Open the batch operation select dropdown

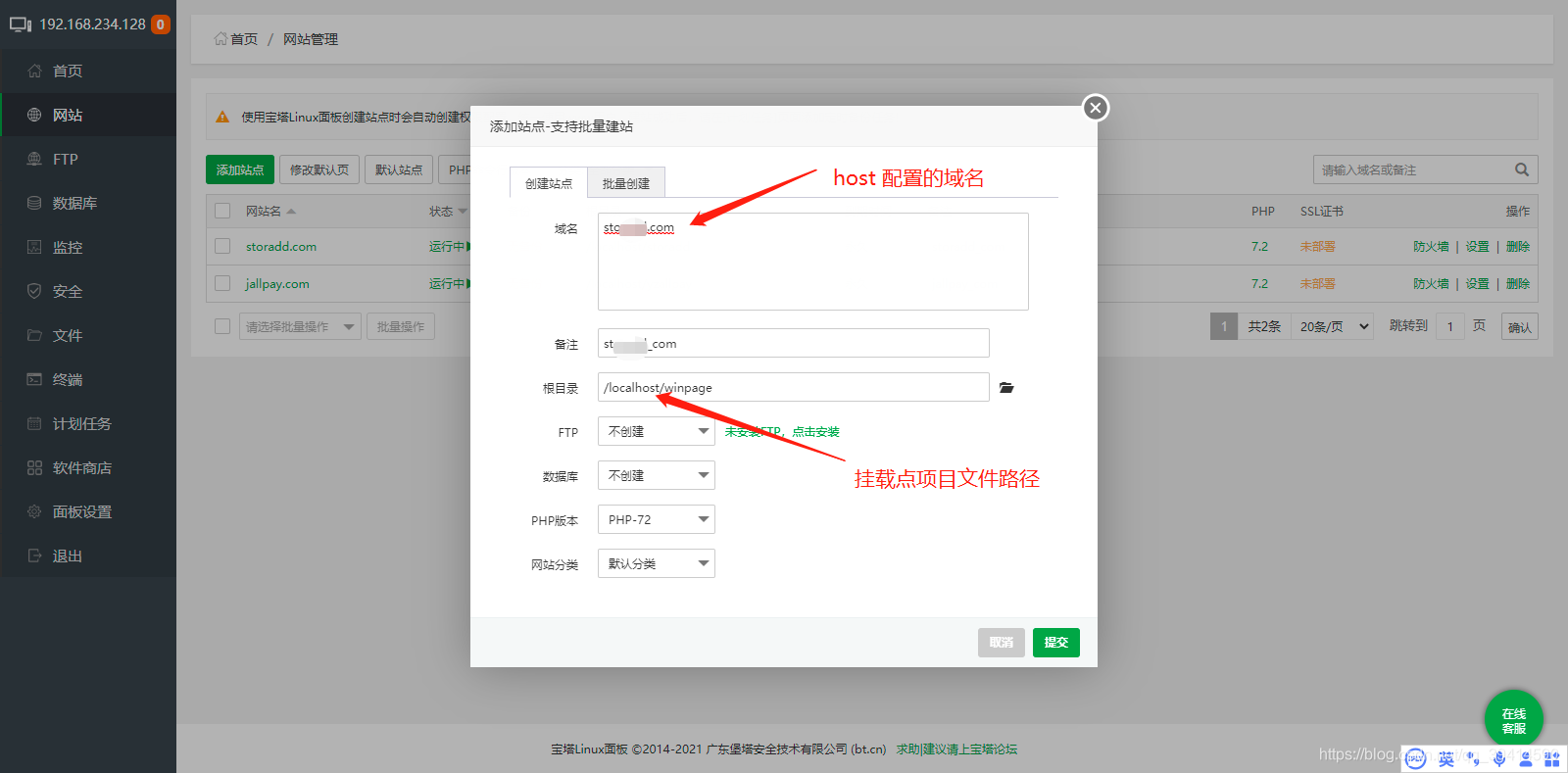(300, 326)
